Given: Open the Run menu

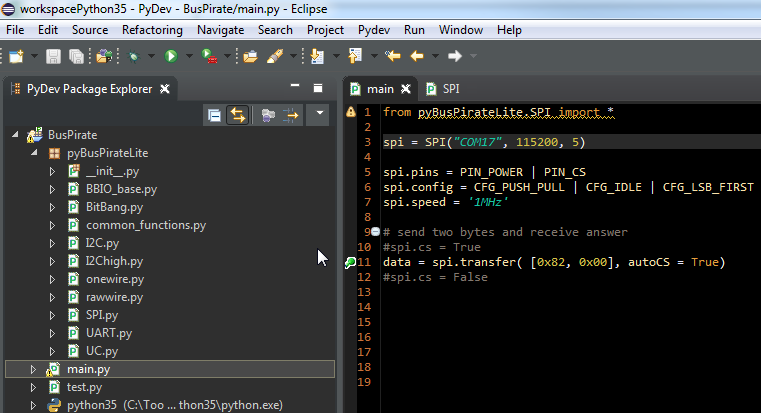Looking at the screenshot, I should click(414, 30).
